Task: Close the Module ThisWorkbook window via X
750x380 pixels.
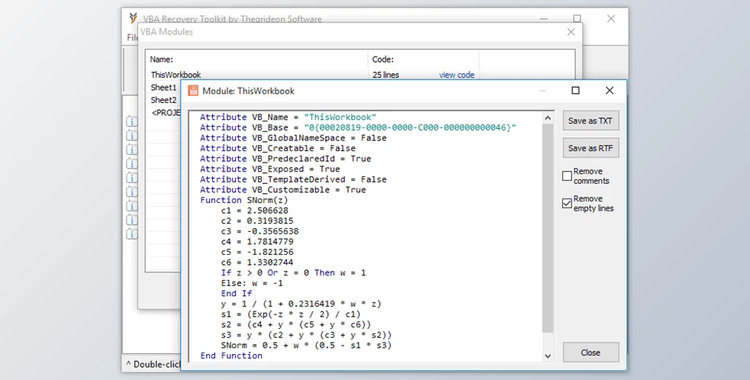Action: tap(609, 90)
